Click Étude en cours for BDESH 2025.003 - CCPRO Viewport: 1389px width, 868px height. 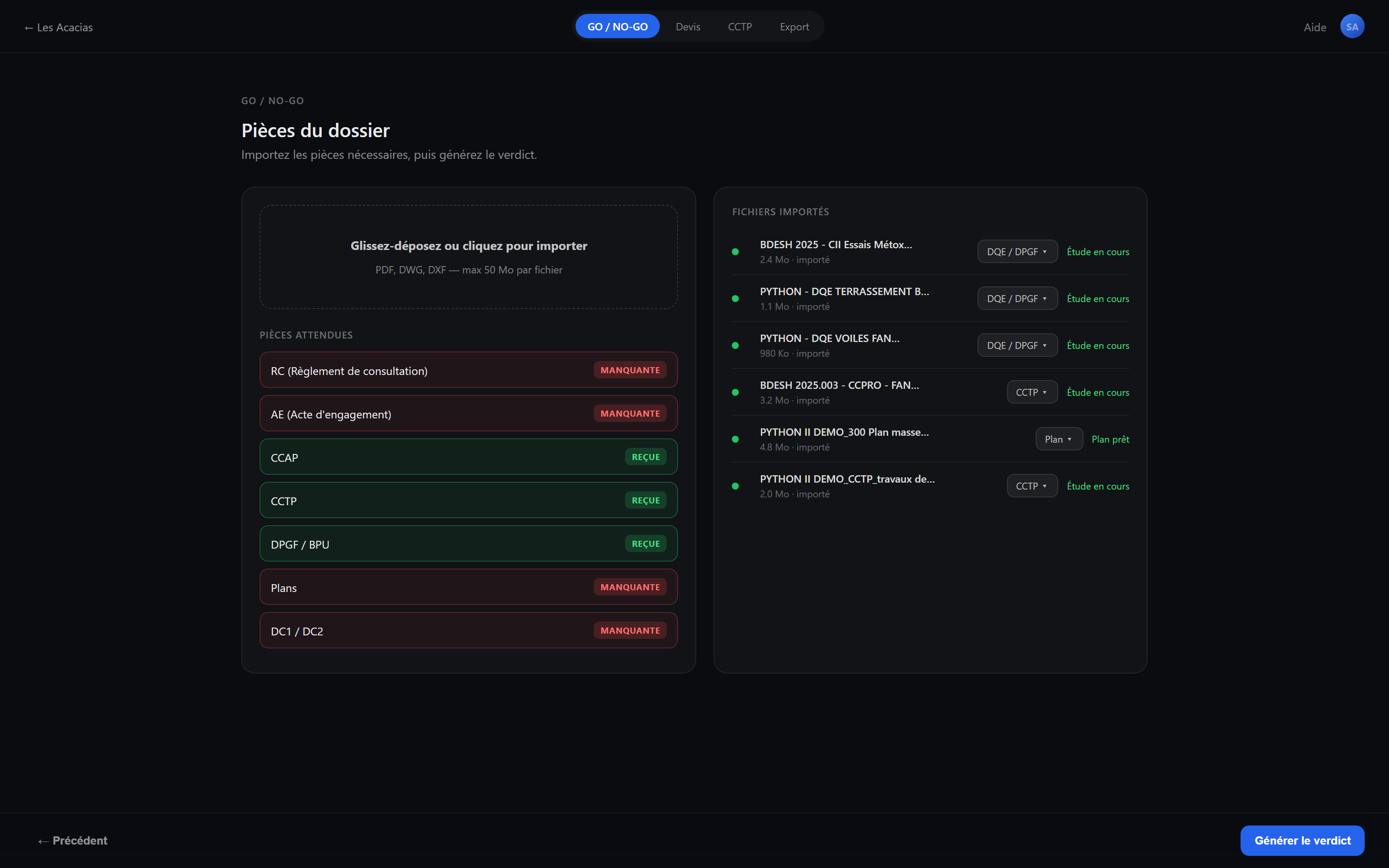point(1097,392)
